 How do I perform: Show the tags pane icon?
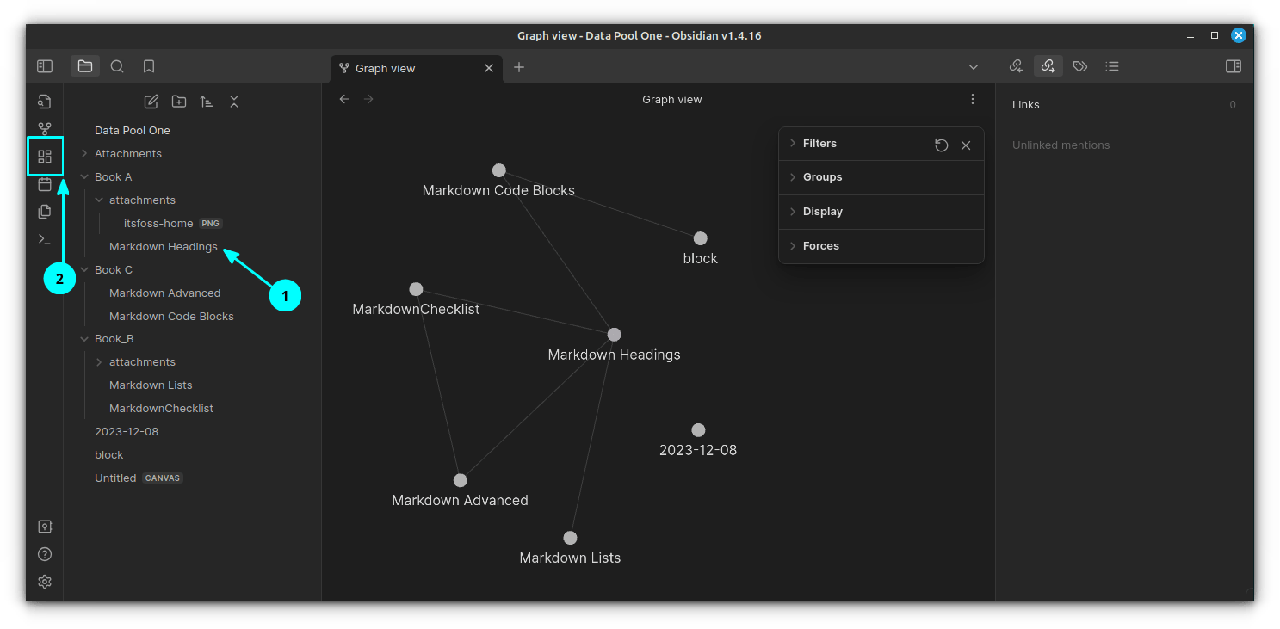pos(1080,66)
